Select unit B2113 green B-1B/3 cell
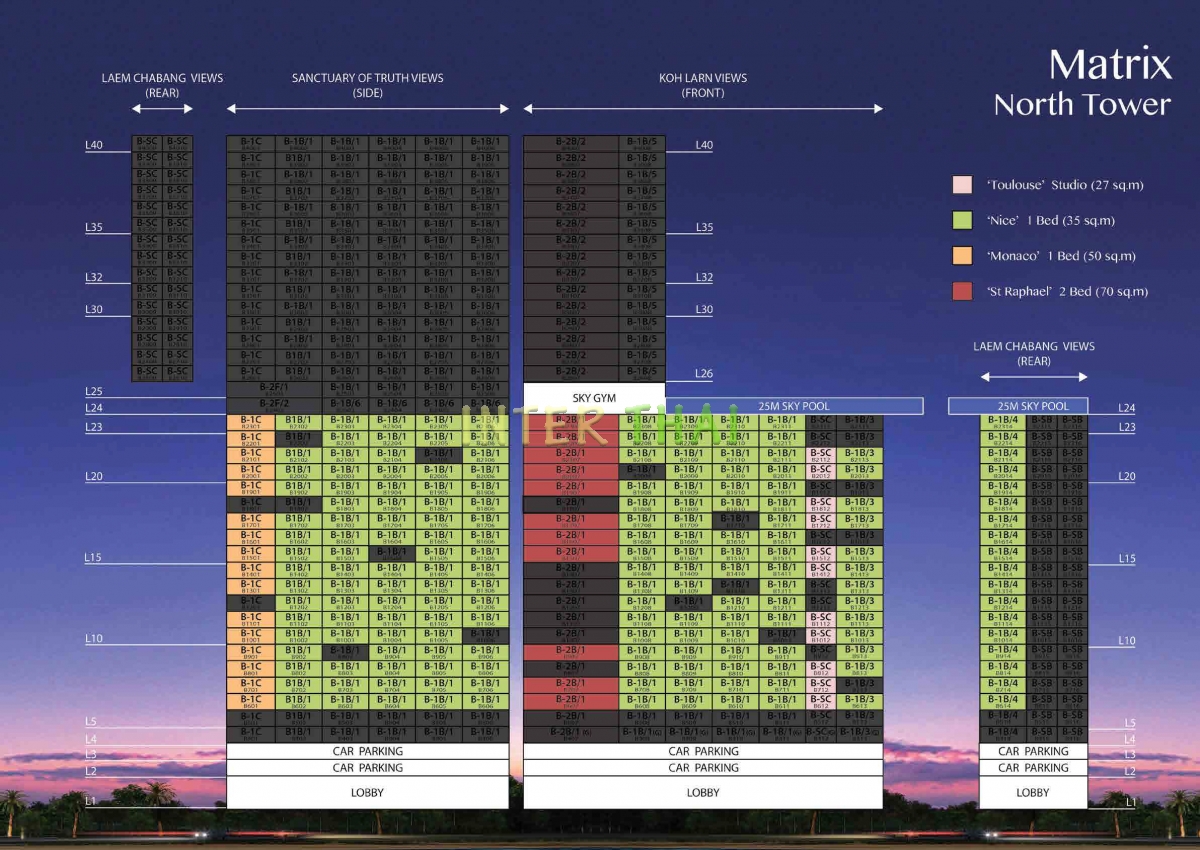The height and width of the screenshot is (850, 1200). click(859, 455)
